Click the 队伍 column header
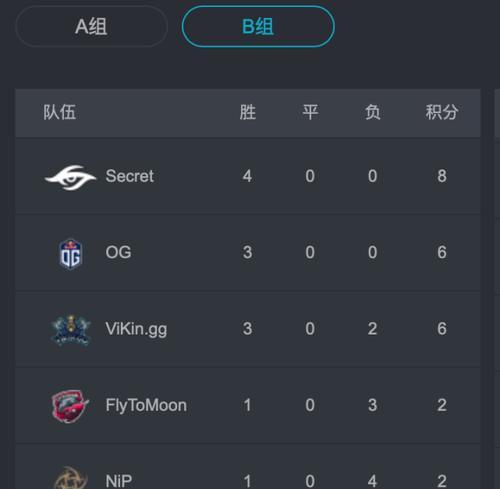Image resolution: width=500 pixels, height=489 pixels. point(60,112)
